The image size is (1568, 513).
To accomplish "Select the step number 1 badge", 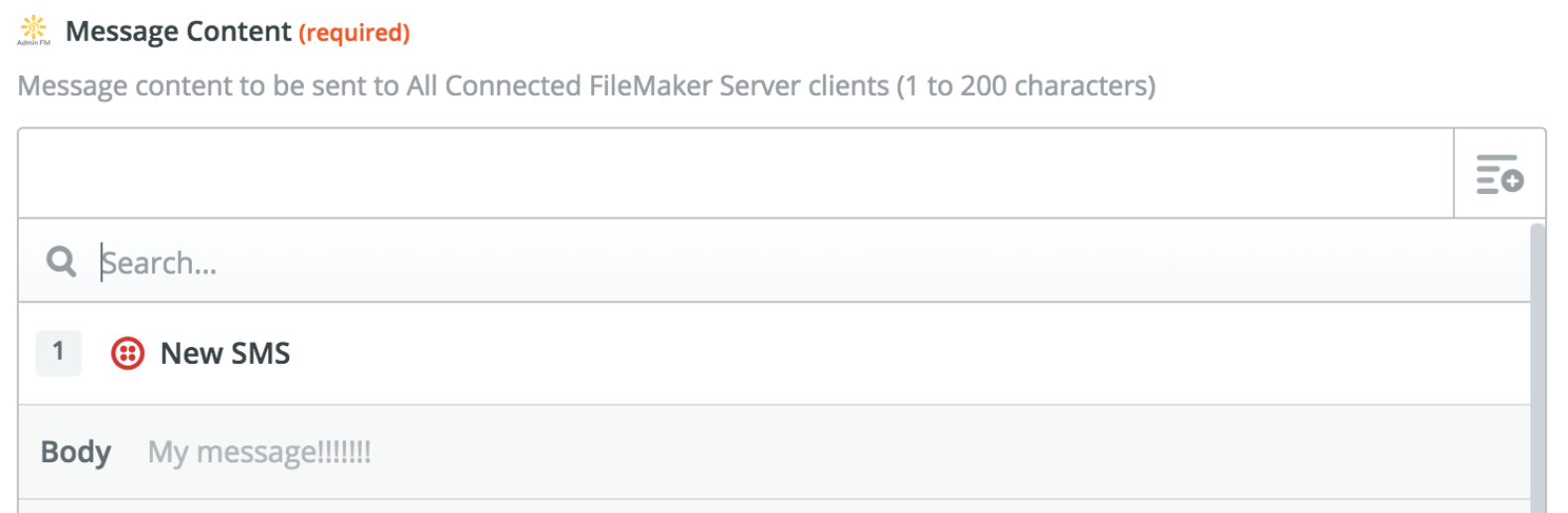I will coord(59,352).
